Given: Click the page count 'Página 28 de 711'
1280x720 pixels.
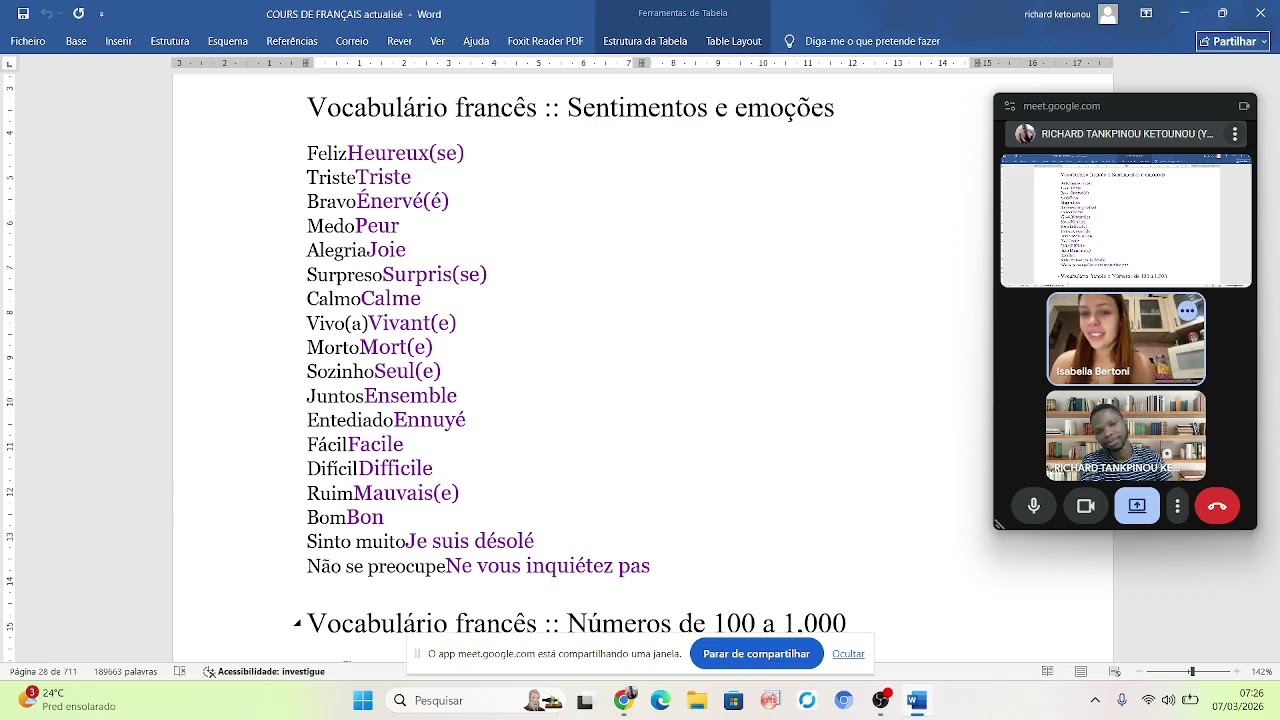Looking at the screenshot, I should click(43, 672).
